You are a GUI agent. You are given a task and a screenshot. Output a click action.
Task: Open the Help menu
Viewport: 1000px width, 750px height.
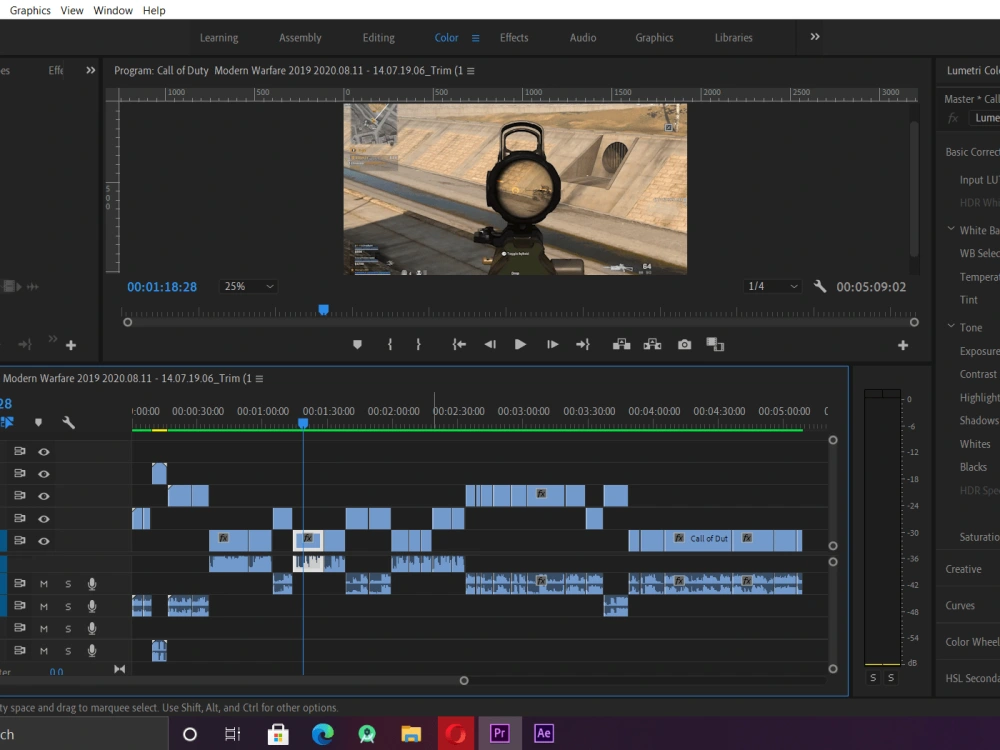point(154,11)
